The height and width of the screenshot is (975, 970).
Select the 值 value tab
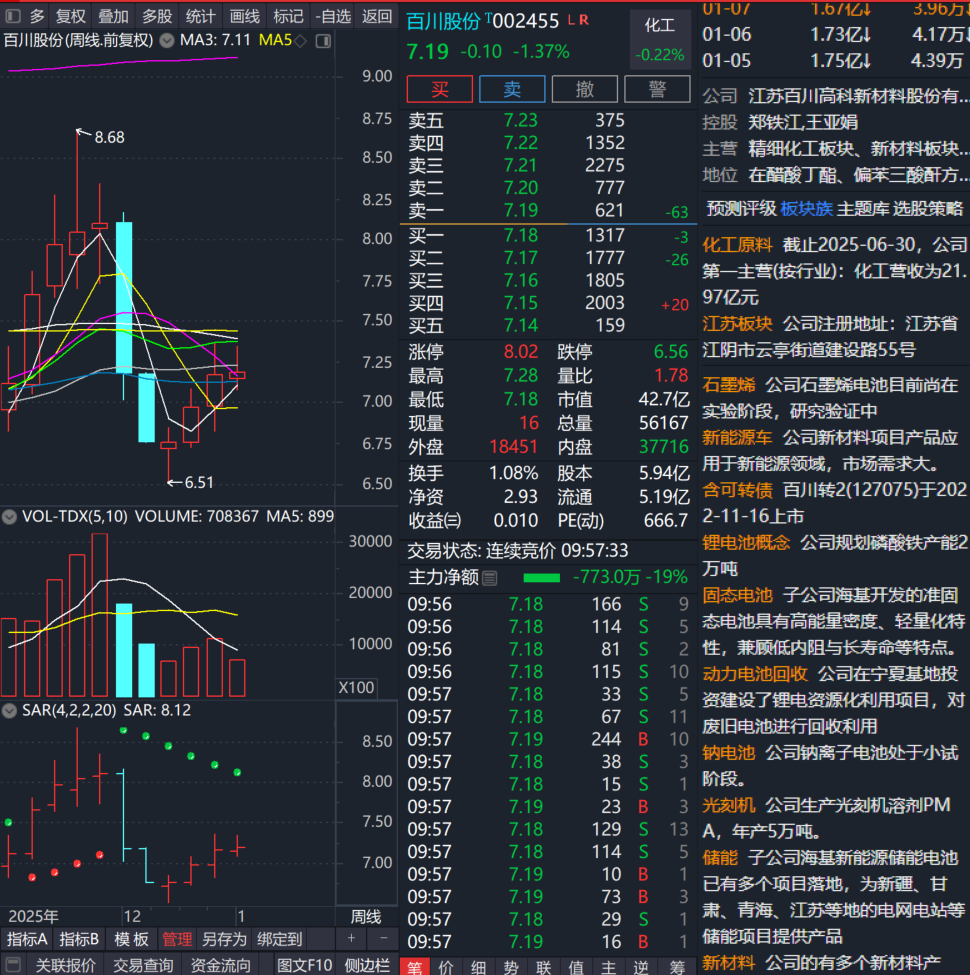point(576,967)
